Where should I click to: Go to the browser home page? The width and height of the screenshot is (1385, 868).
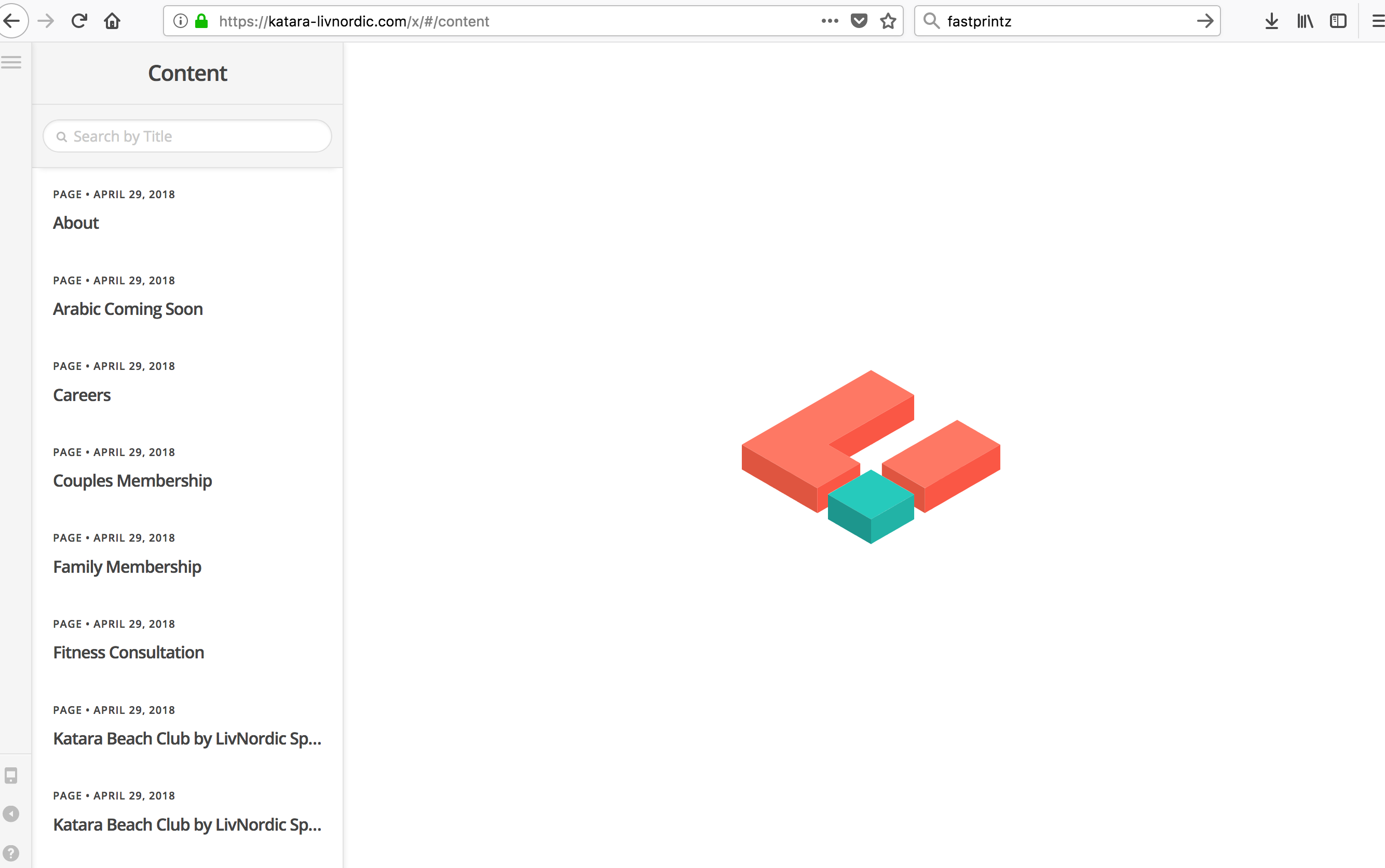click(113, 21)
